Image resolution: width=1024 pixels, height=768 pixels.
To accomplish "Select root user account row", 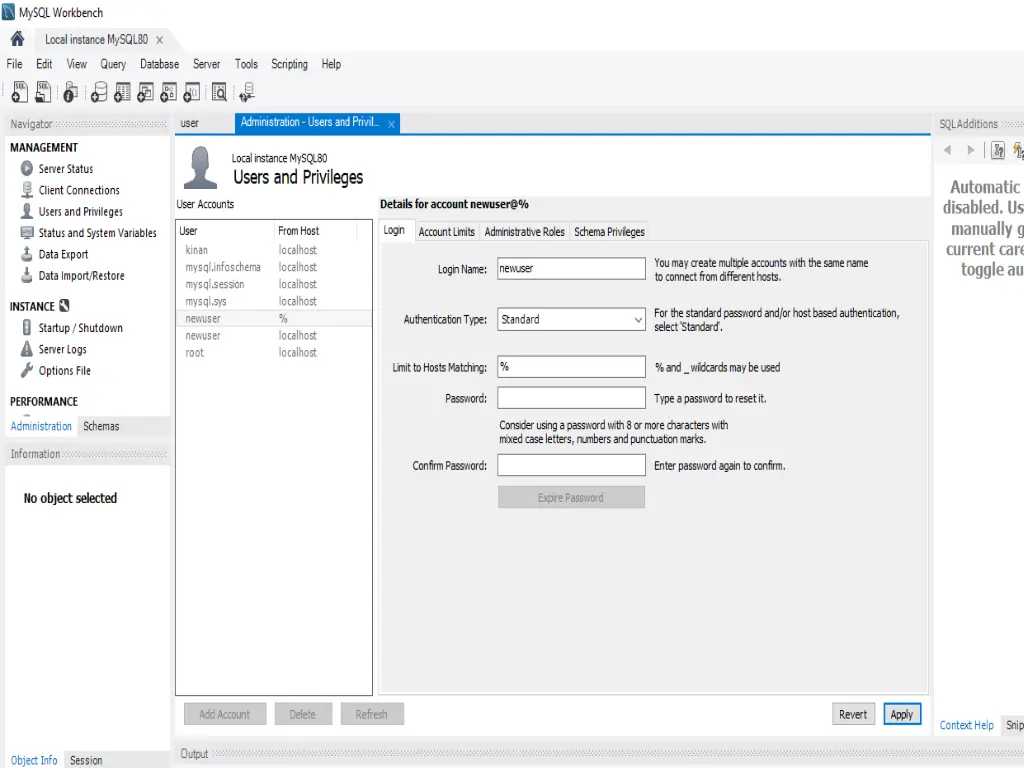I will tap(274, 353).
